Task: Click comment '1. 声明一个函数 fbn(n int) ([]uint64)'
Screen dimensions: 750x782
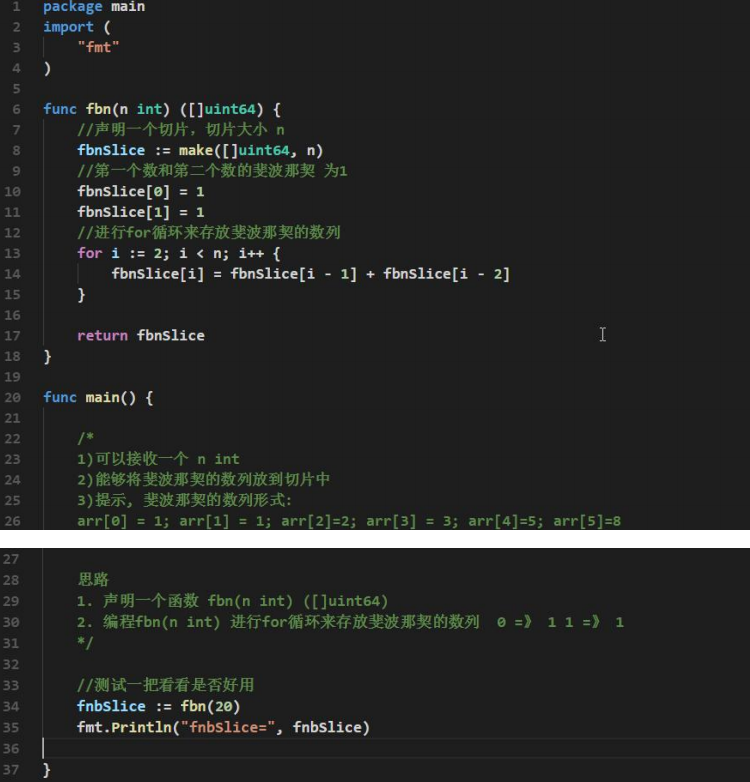Action: pos(232,601)
